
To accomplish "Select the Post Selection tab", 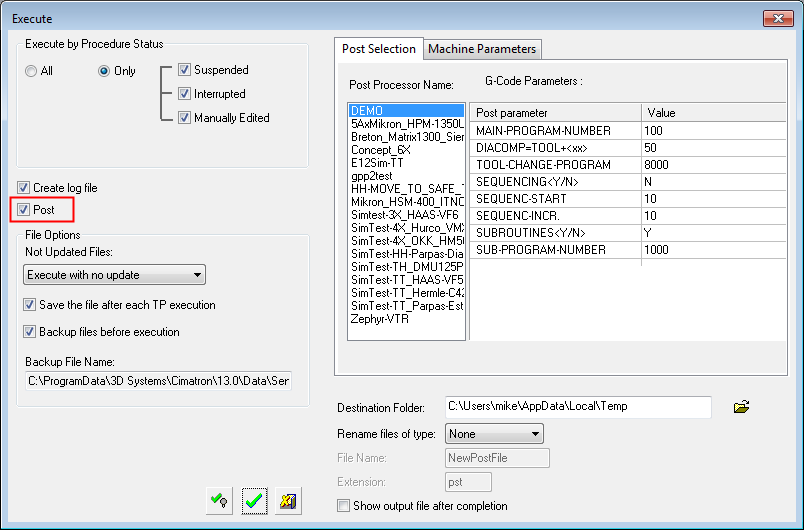I will click(378, 49).
